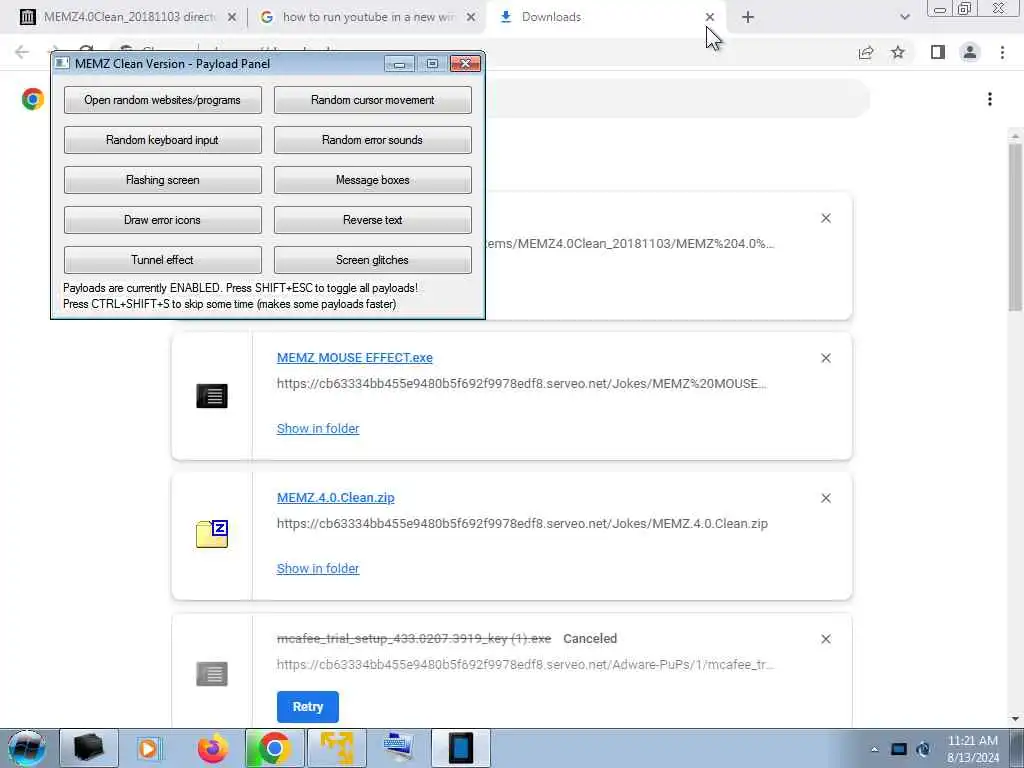This screenshot has height=768, width=1024.
Task: Show hidden system tray icons
Action: coord(874,749)
